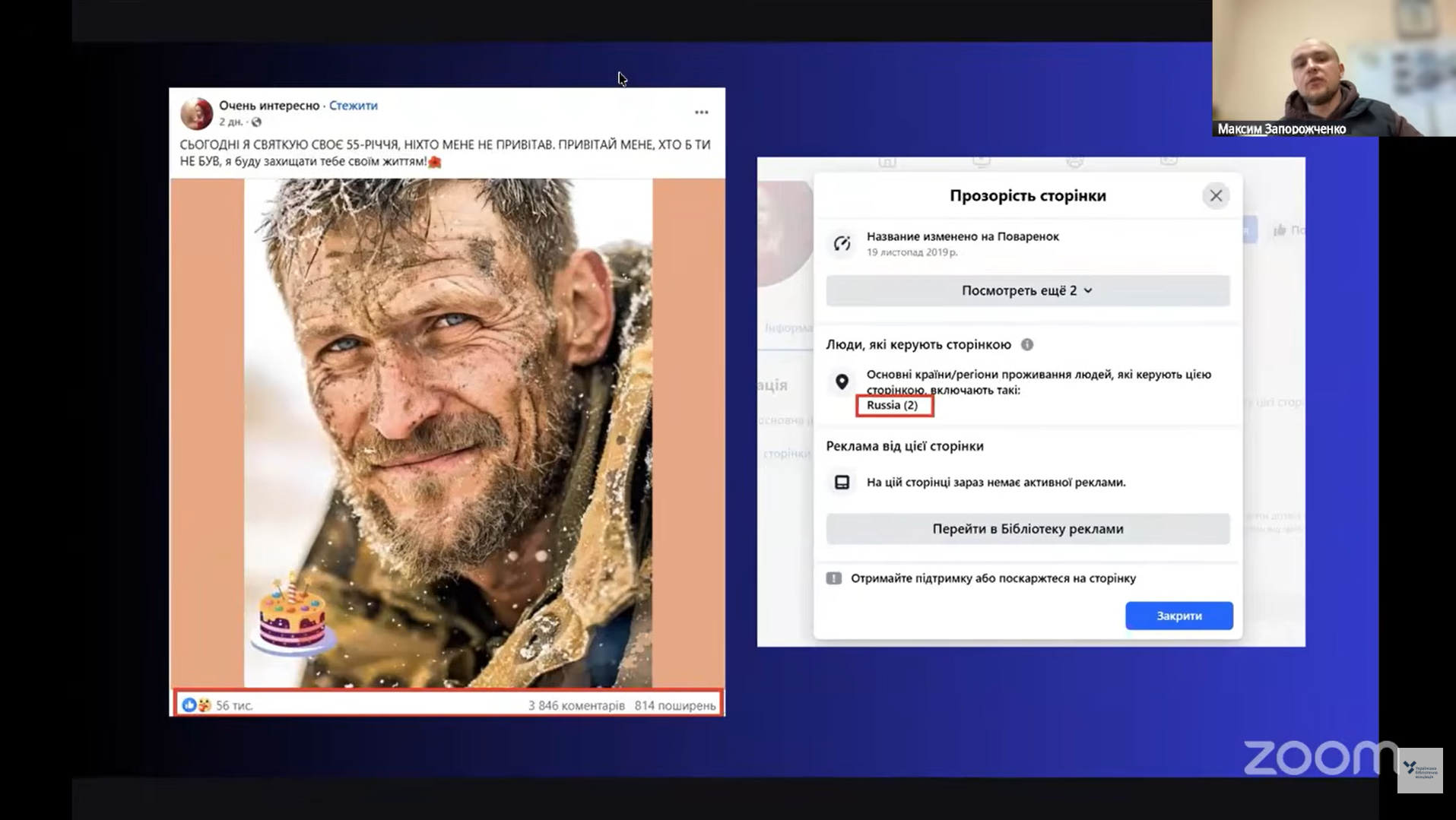Click the name change history icon
Viewport: 1456px width, 820px height.
[x=842, y=244]
